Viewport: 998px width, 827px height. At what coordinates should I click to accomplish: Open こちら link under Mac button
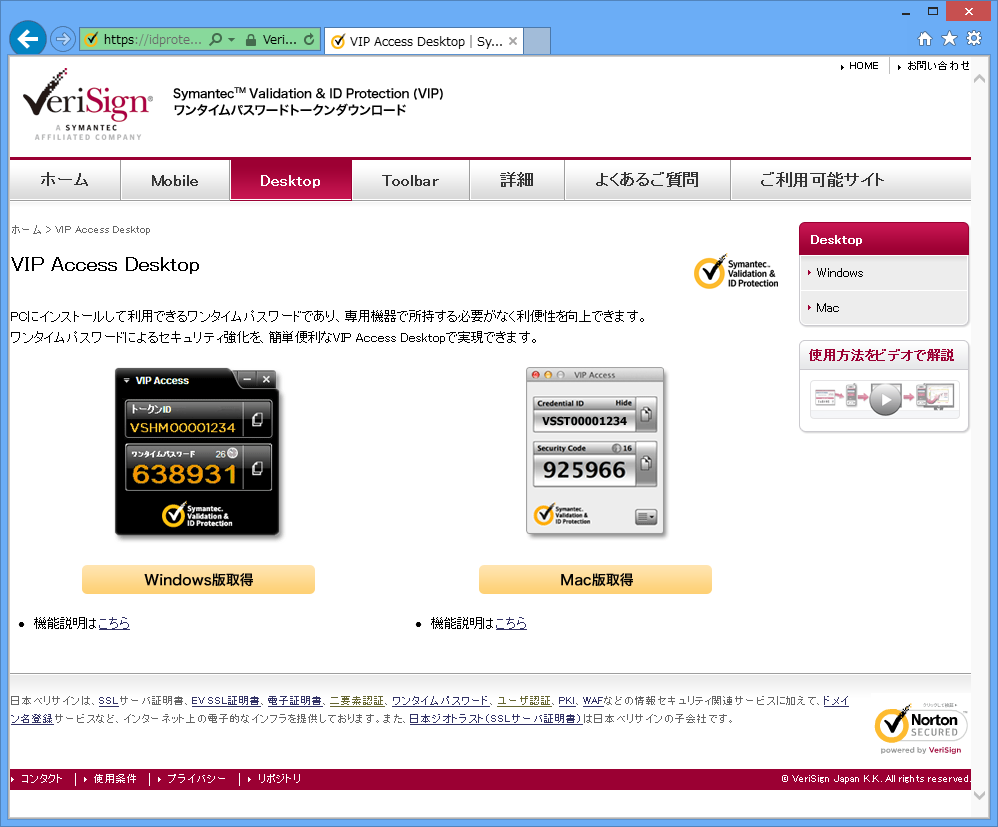point(511,623)
